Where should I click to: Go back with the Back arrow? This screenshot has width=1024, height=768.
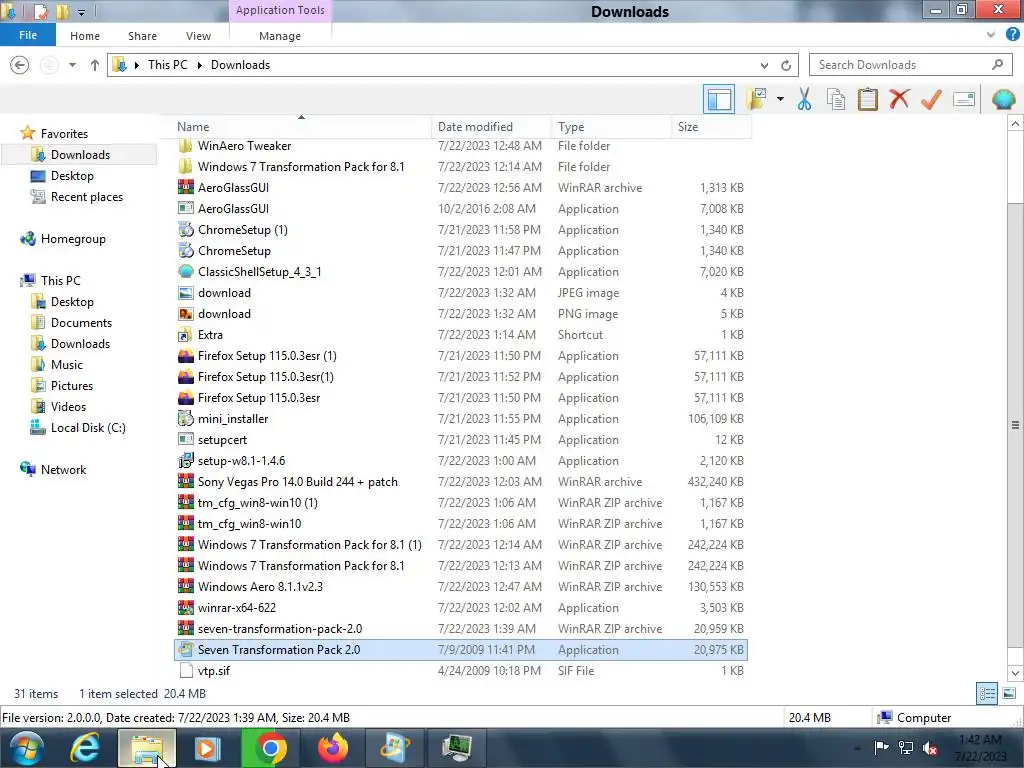click(x=20, y=65)
